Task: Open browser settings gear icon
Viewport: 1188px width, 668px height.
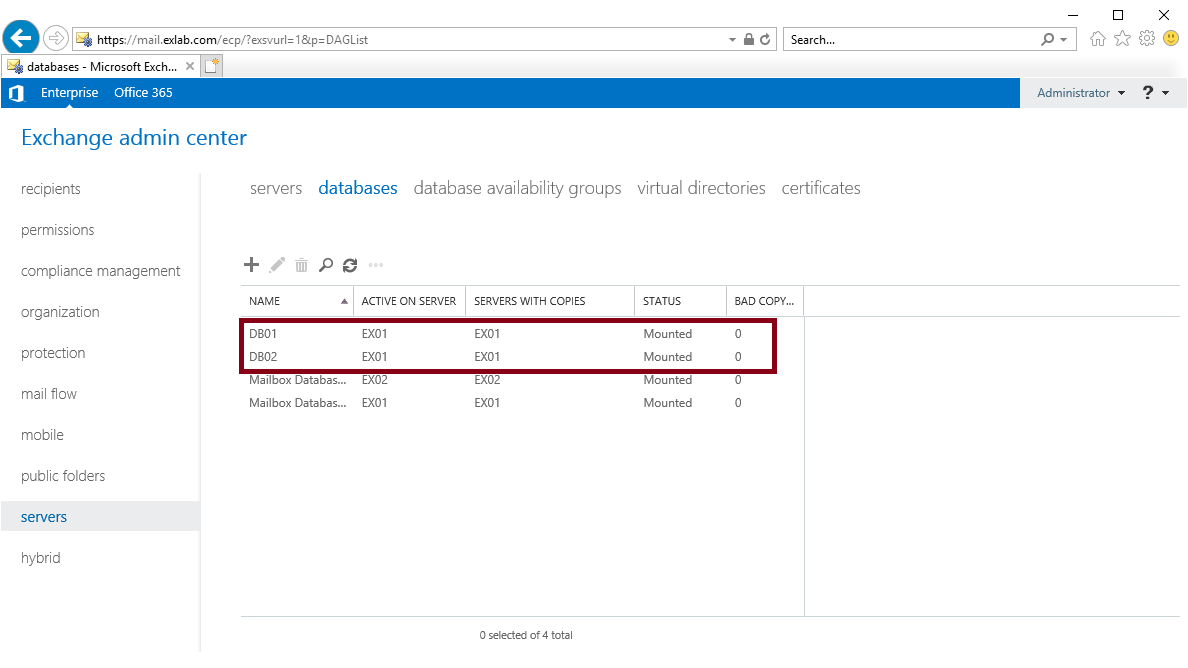Action: point(1147,39)
